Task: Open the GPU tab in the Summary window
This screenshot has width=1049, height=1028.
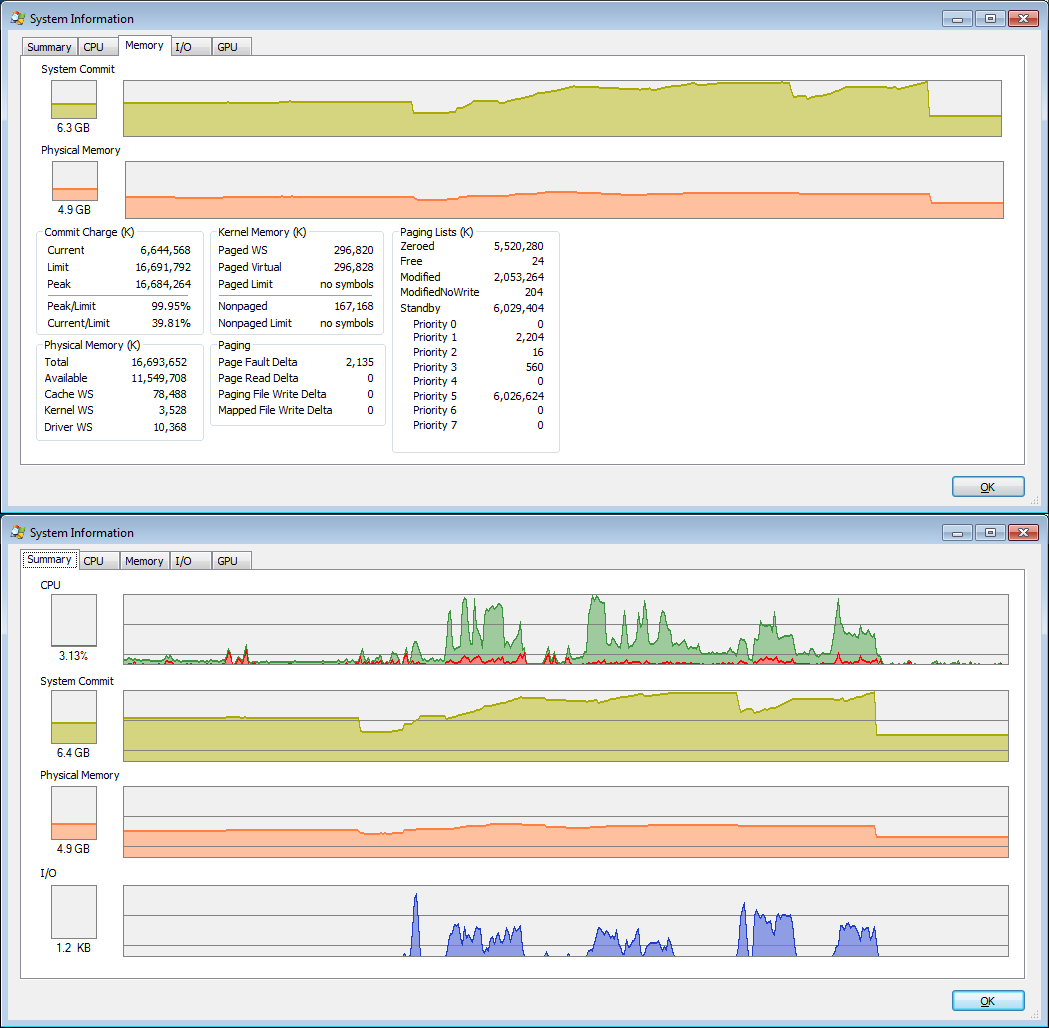Action: pyautogui.click(x=227, y=561)
